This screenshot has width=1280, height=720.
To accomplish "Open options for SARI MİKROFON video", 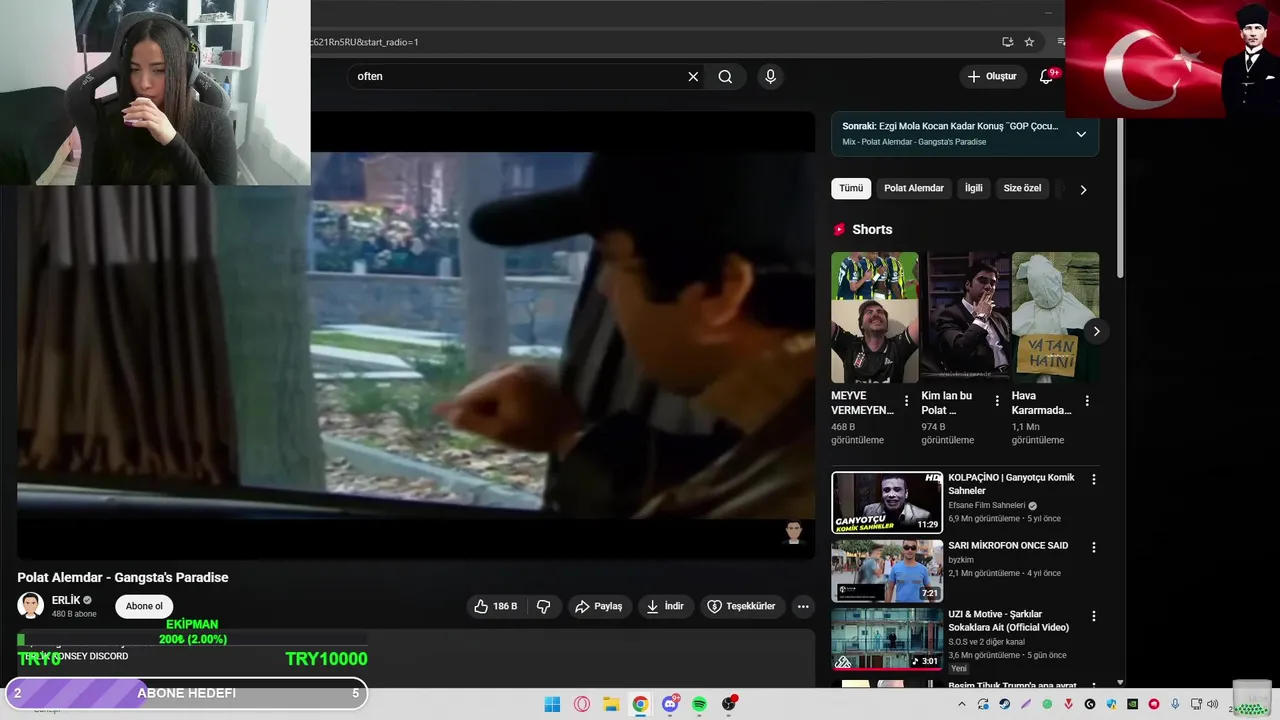I will (x=1093, y=548).
